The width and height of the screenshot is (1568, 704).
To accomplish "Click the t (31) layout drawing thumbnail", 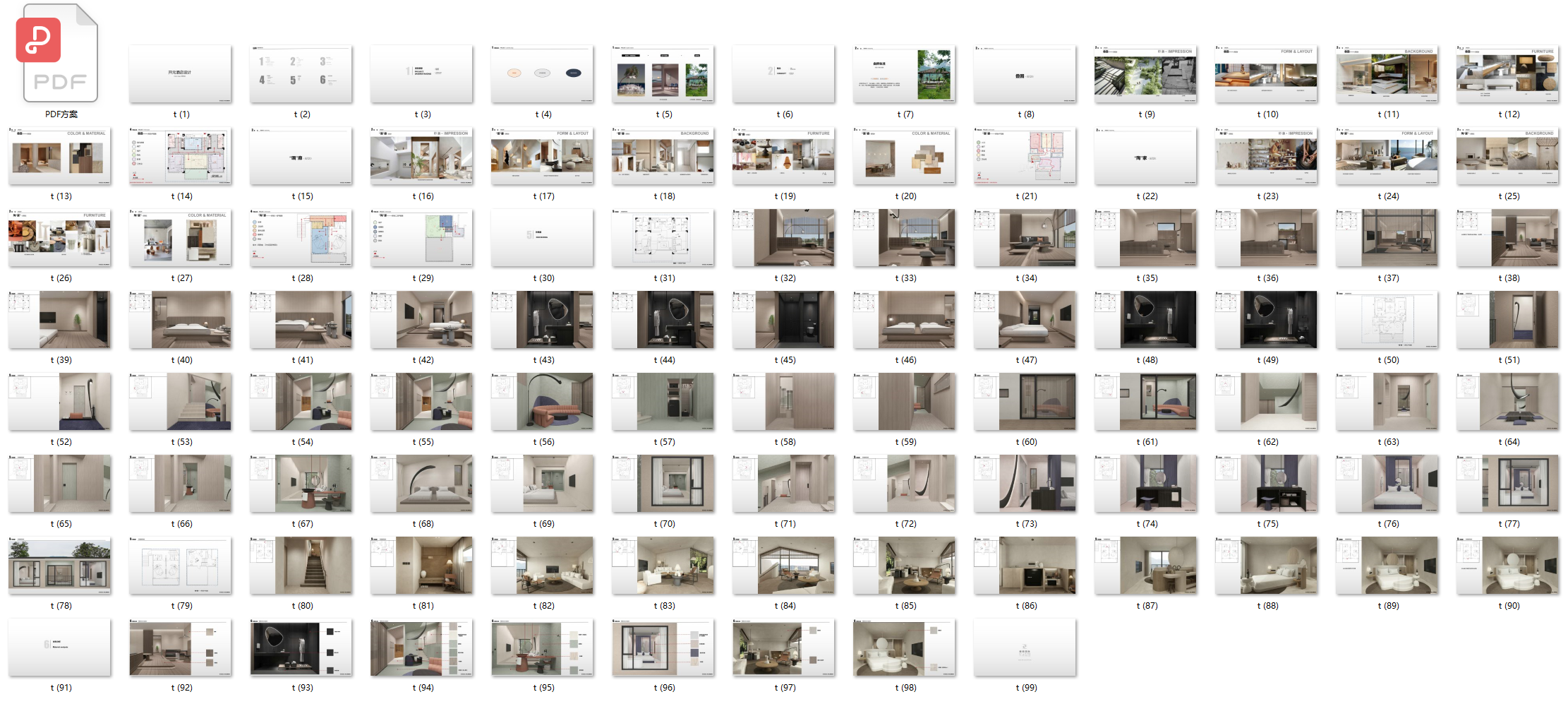I will pos(663,238).
